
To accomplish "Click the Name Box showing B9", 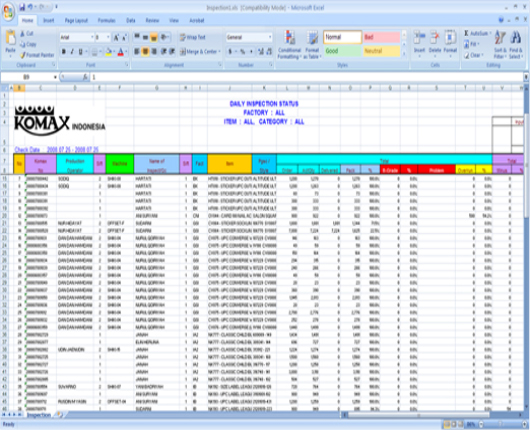I will (26, 77).
